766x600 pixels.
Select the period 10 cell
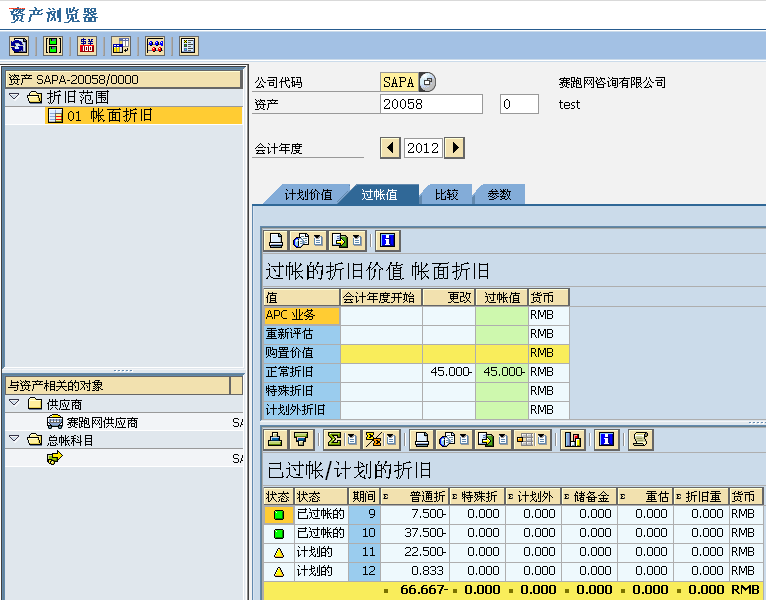(x=364, y=533)
